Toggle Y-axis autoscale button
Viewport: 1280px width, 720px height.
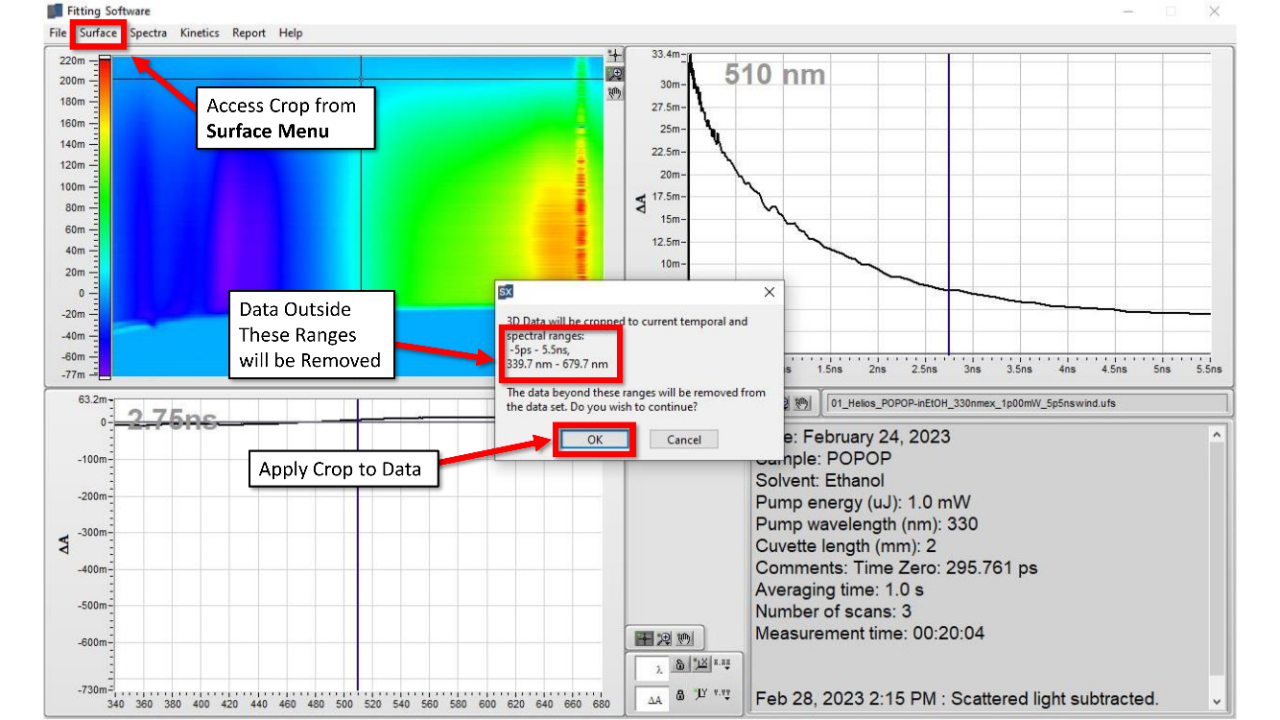[x=701, y=695]
